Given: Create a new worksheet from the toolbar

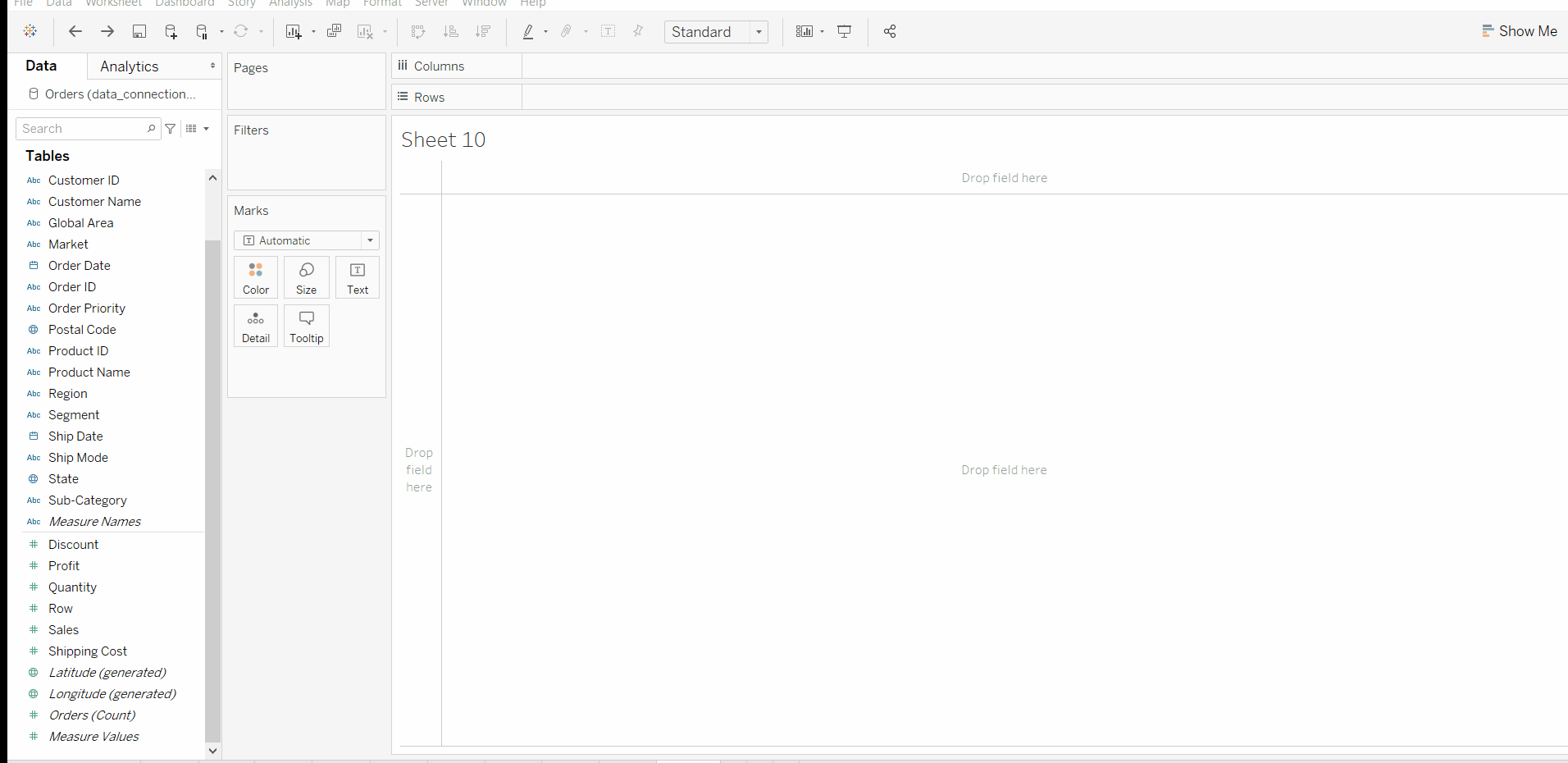Looking at the screenshot, I should [x=294, y=31].
